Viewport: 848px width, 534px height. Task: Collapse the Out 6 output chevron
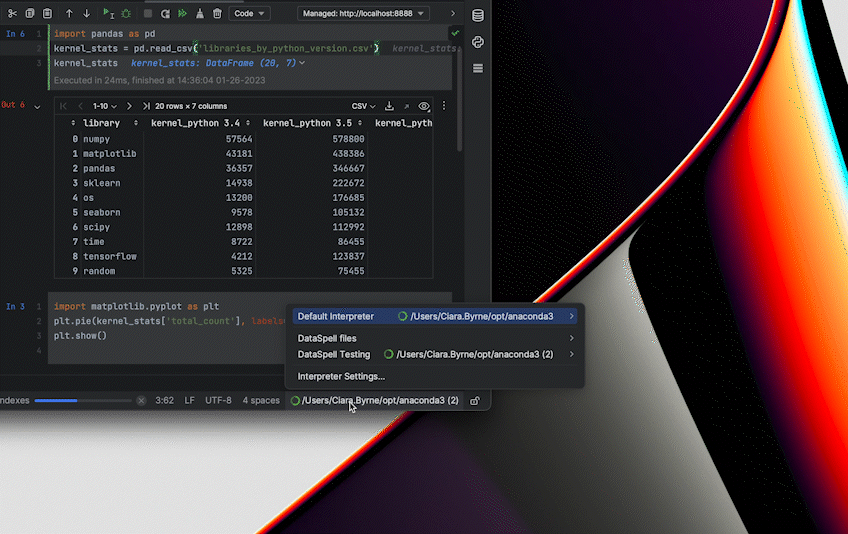[x=38, y=105]
